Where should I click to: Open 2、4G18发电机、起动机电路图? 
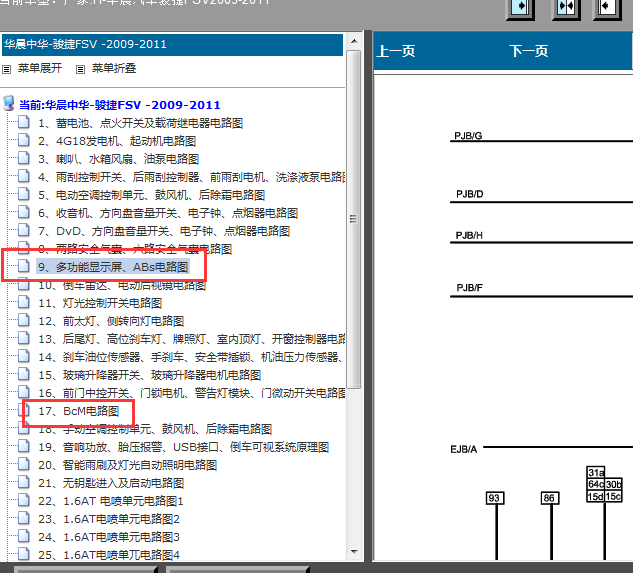117,141
